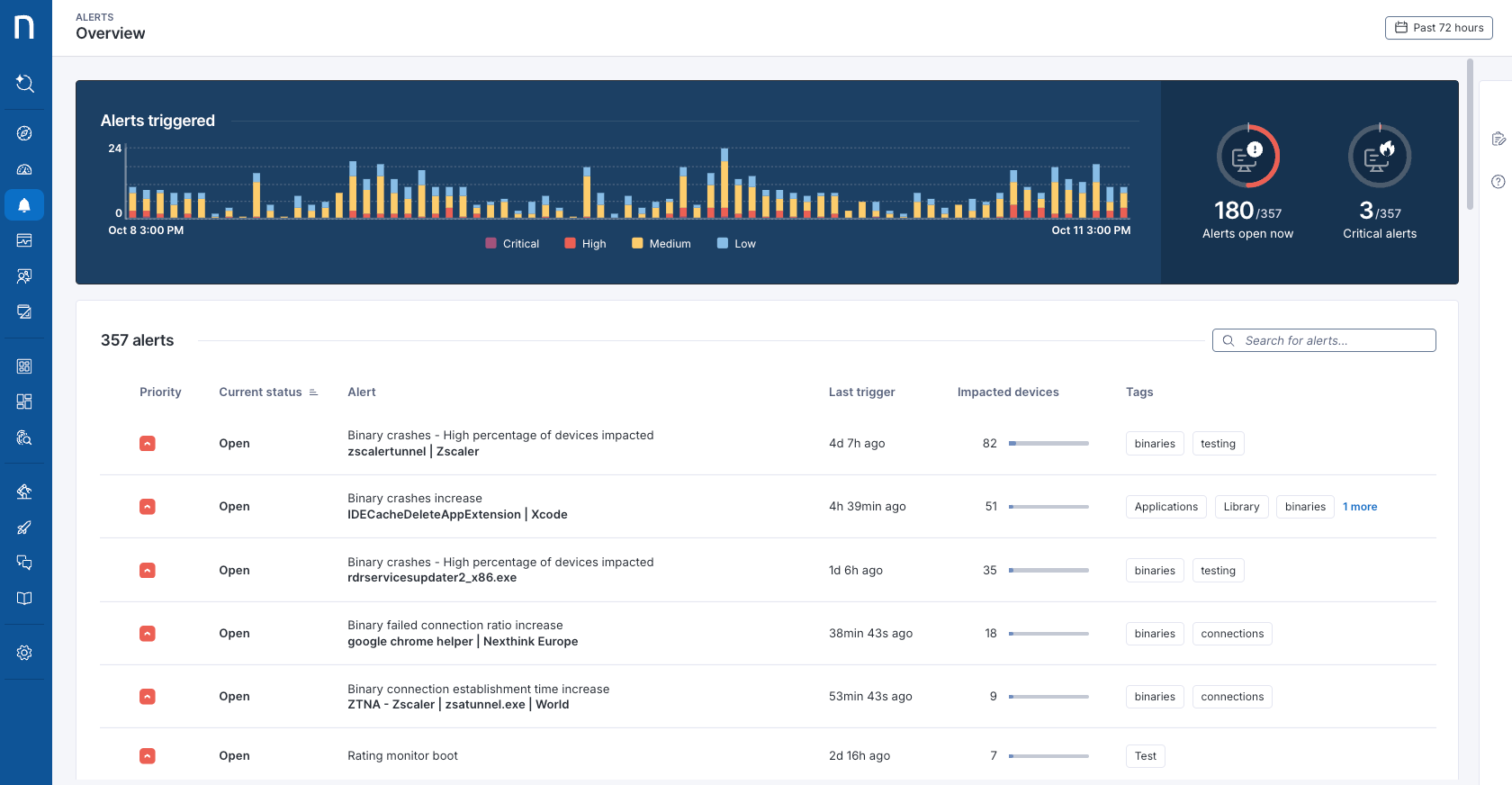Open the zscalertunnel Zscaler binary crashes alert

point(500,444)
